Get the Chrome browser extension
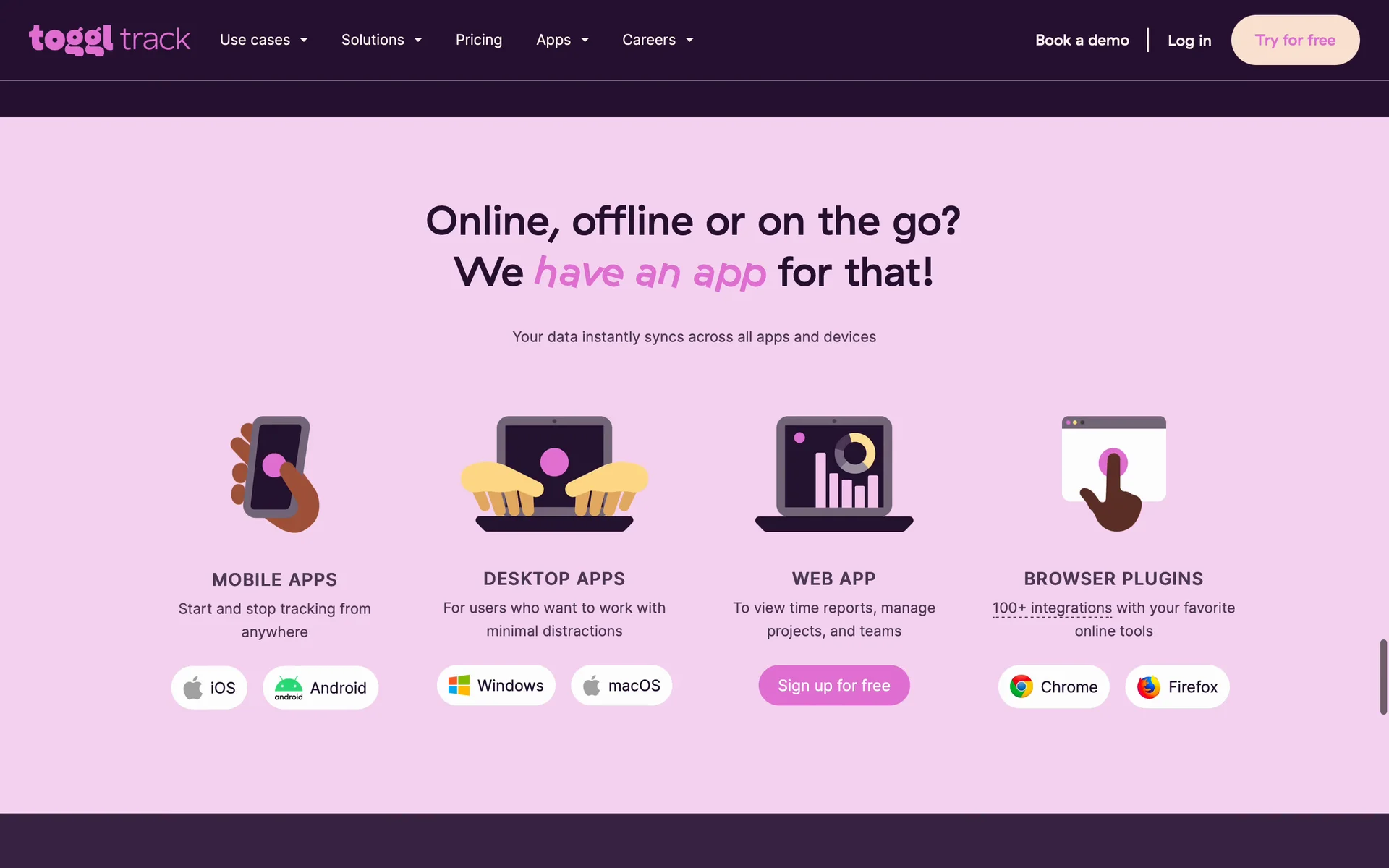The height and width of the screenshot is (868, 1389). [1054, 686]
